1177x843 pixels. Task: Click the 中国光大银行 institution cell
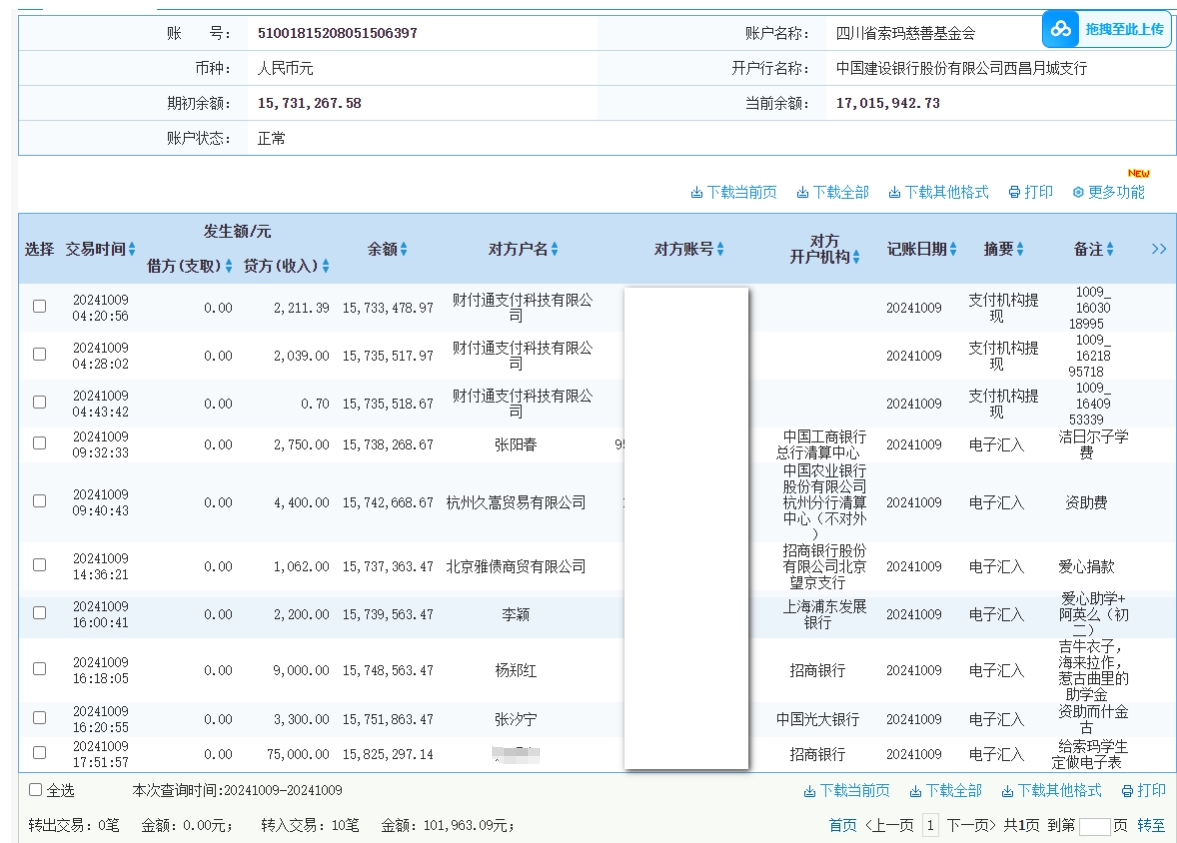coord(817,719)
